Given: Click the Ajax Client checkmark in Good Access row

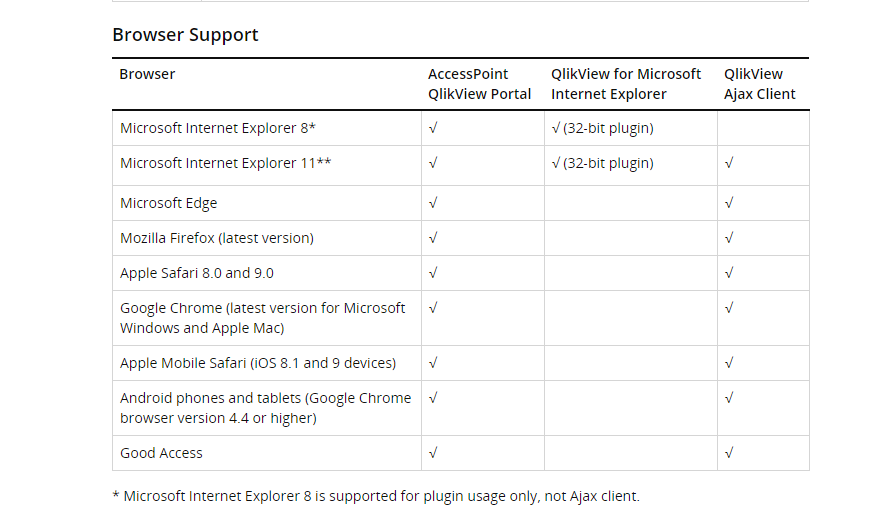Looking at the screenshot, I should coord(729,453).
